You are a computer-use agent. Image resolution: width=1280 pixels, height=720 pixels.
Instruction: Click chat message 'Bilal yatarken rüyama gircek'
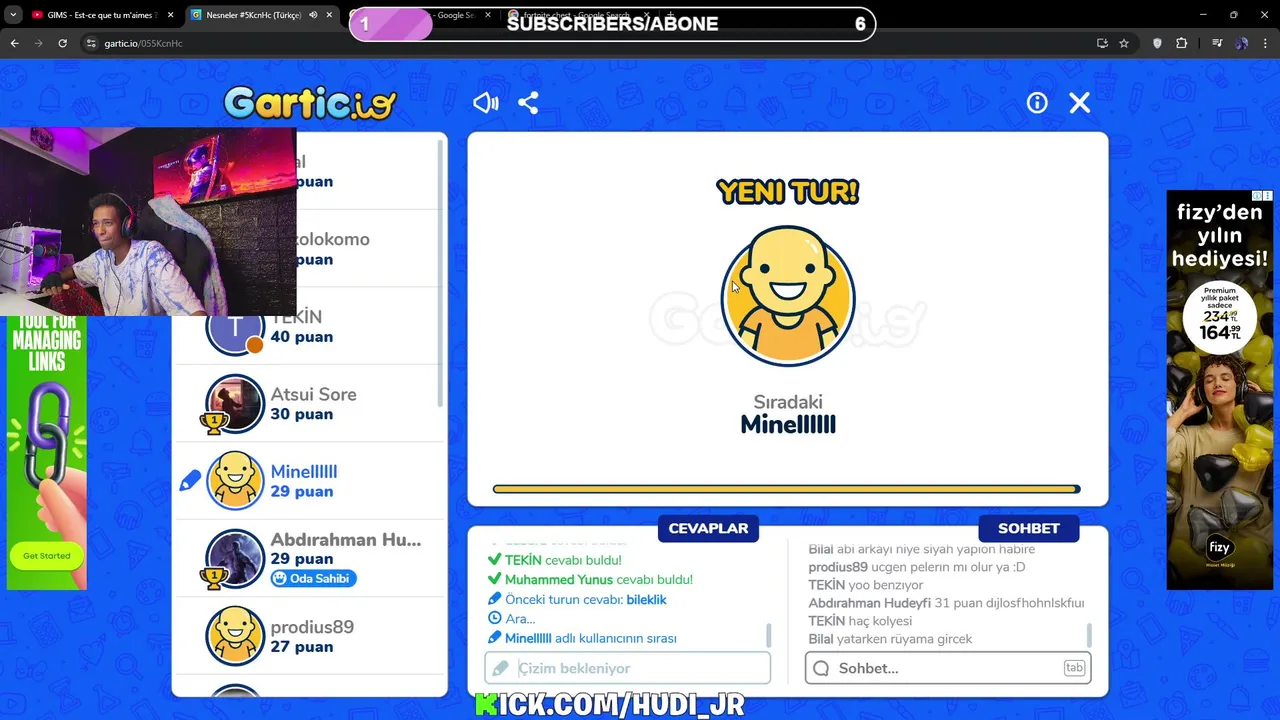click(890, 639)
